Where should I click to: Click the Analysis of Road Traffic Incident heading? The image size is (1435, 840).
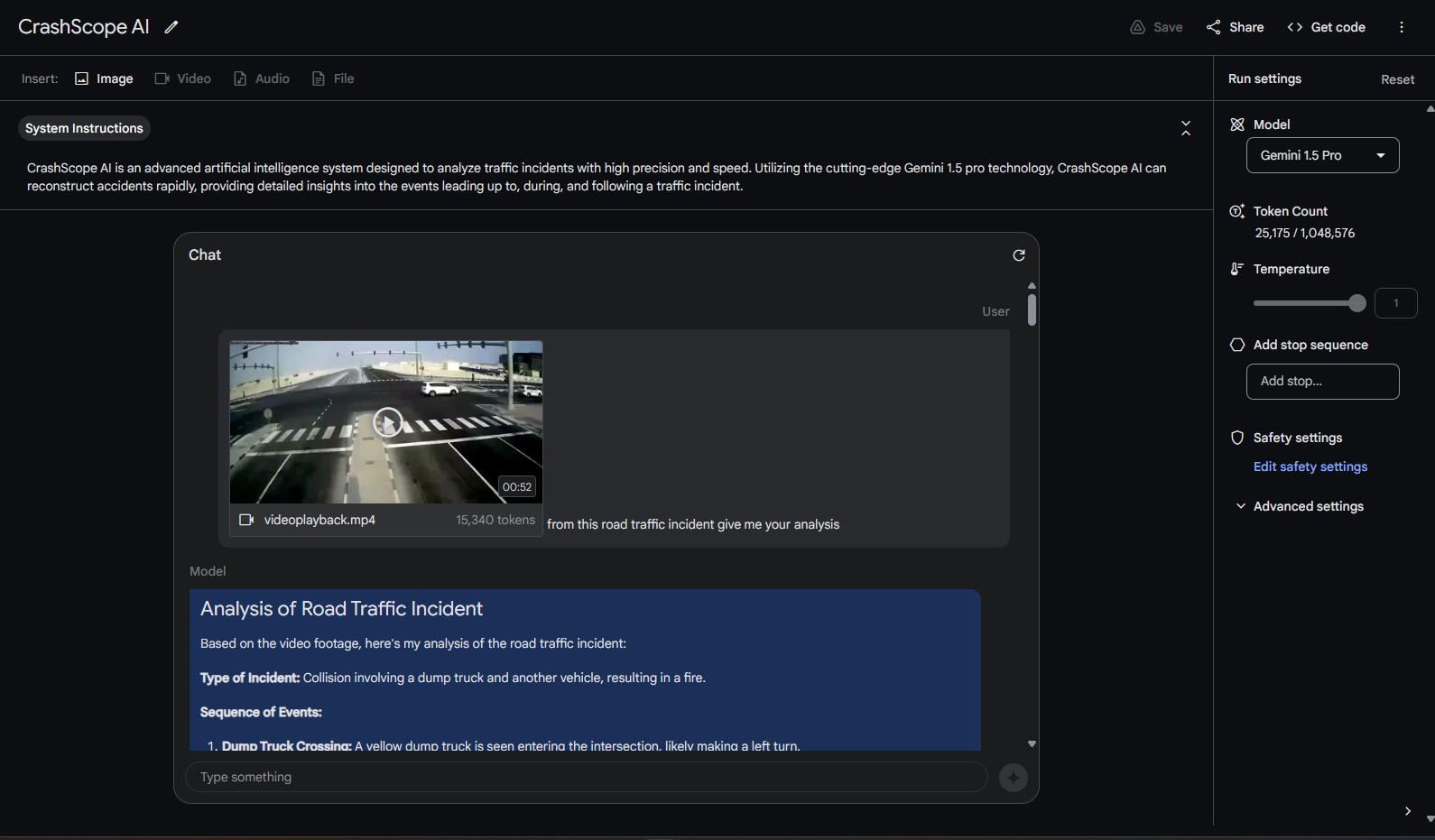341,609
